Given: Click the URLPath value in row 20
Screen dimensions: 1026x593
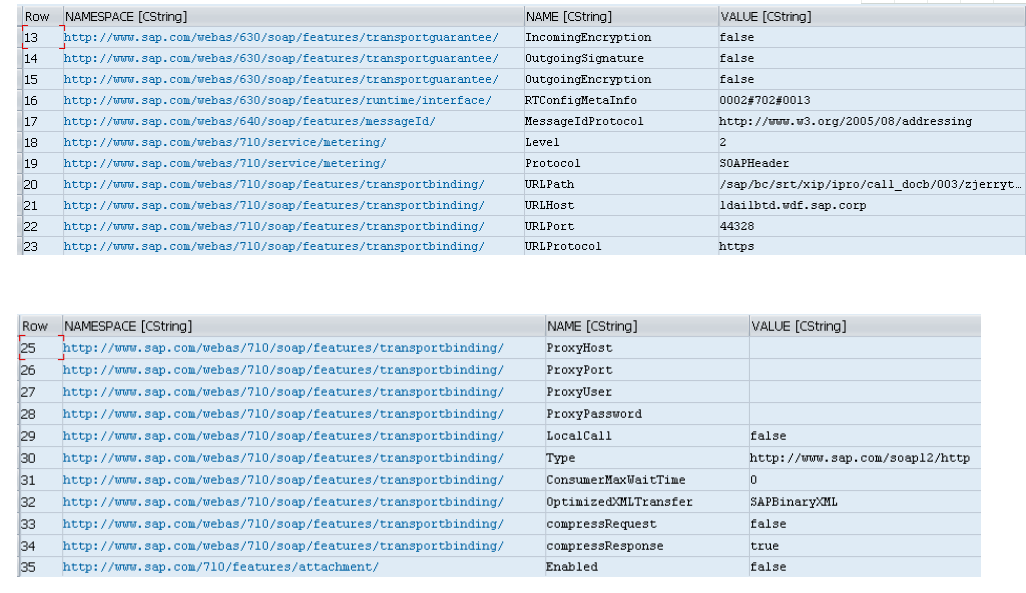Looking at the screenshot, I should click(x=869, y=185).
